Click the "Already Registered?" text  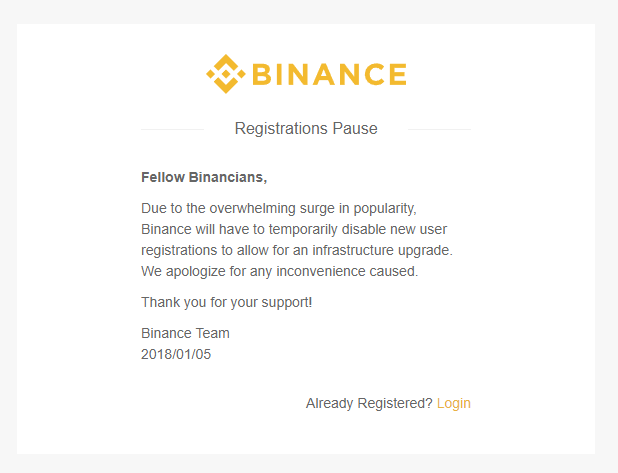click(369, 403)
